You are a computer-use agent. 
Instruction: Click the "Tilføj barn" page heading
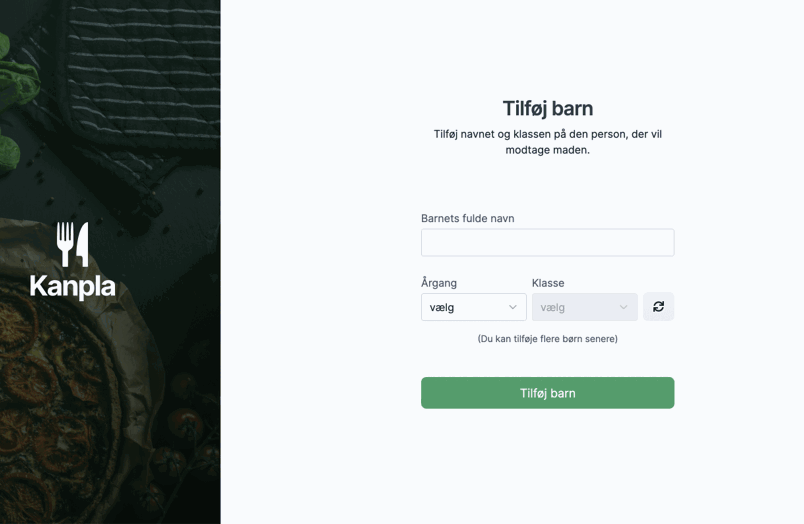pos(547,108)
